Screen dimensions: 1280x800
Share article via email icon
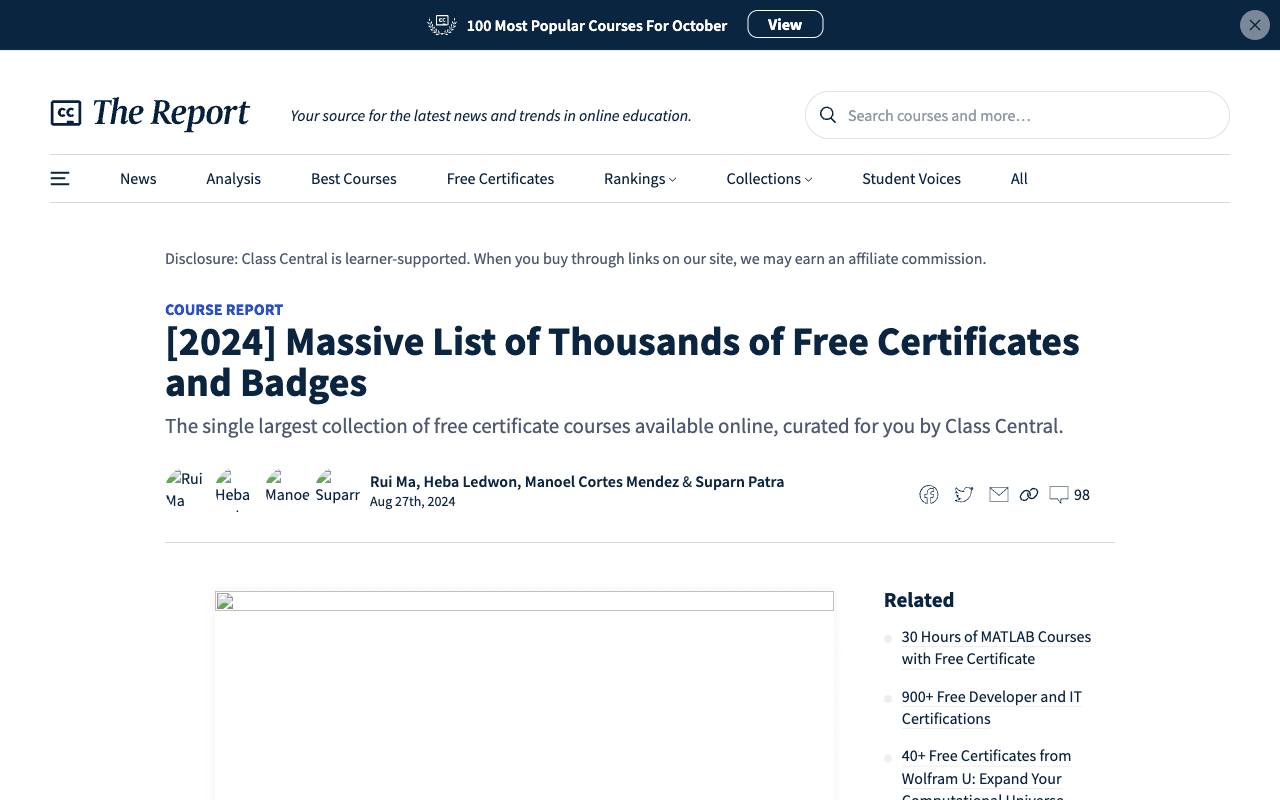tap(999, 495)
